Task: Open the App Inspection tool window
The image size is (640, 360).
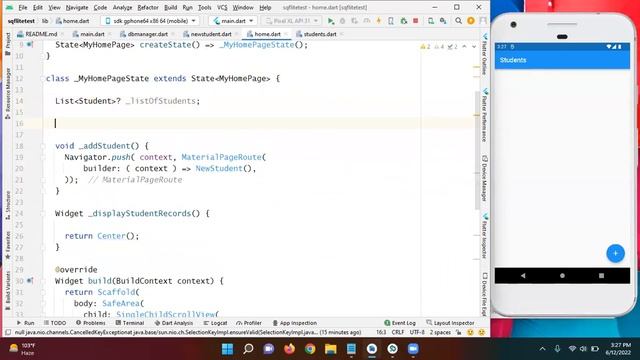Action: point(294,323)
